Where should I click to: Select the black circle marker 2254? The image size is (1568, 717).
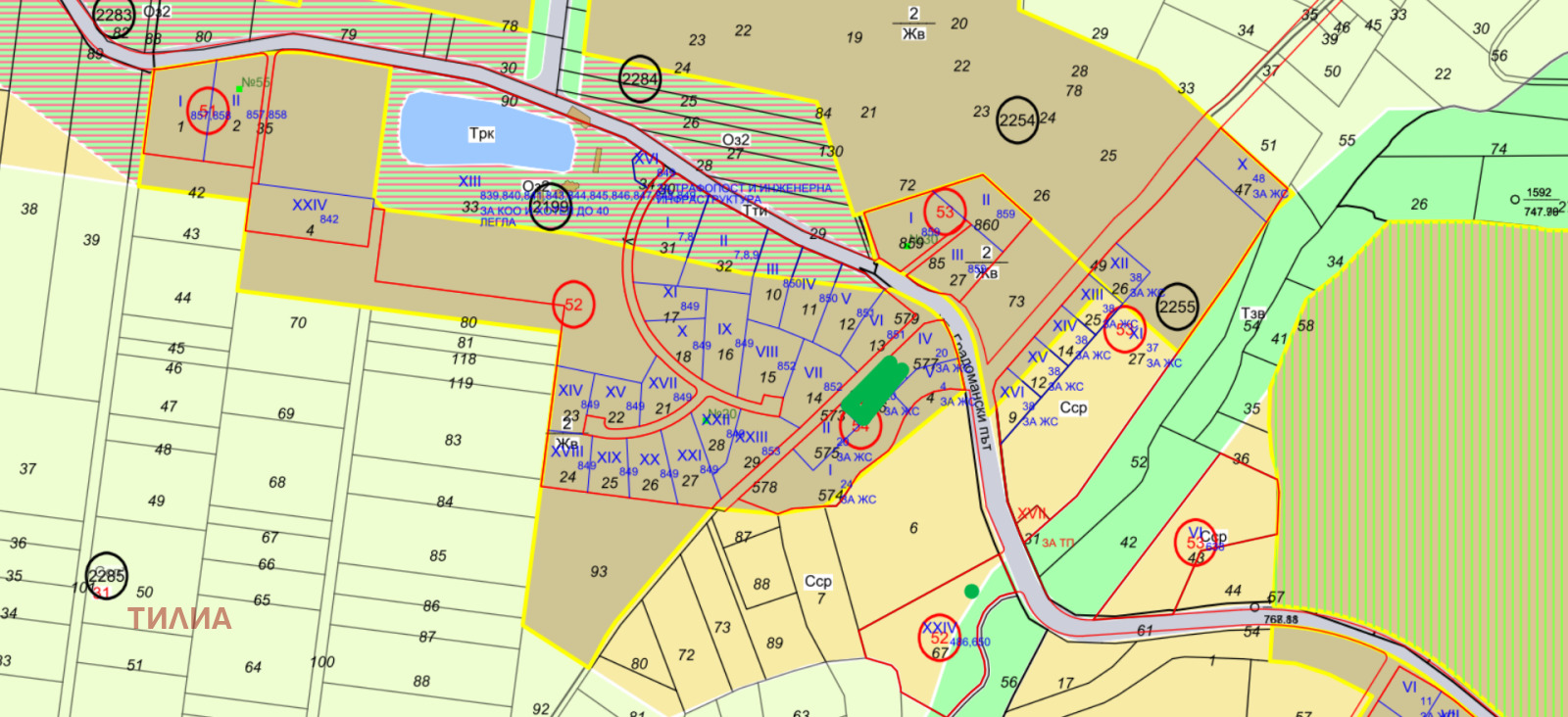tap(1017, 120)
